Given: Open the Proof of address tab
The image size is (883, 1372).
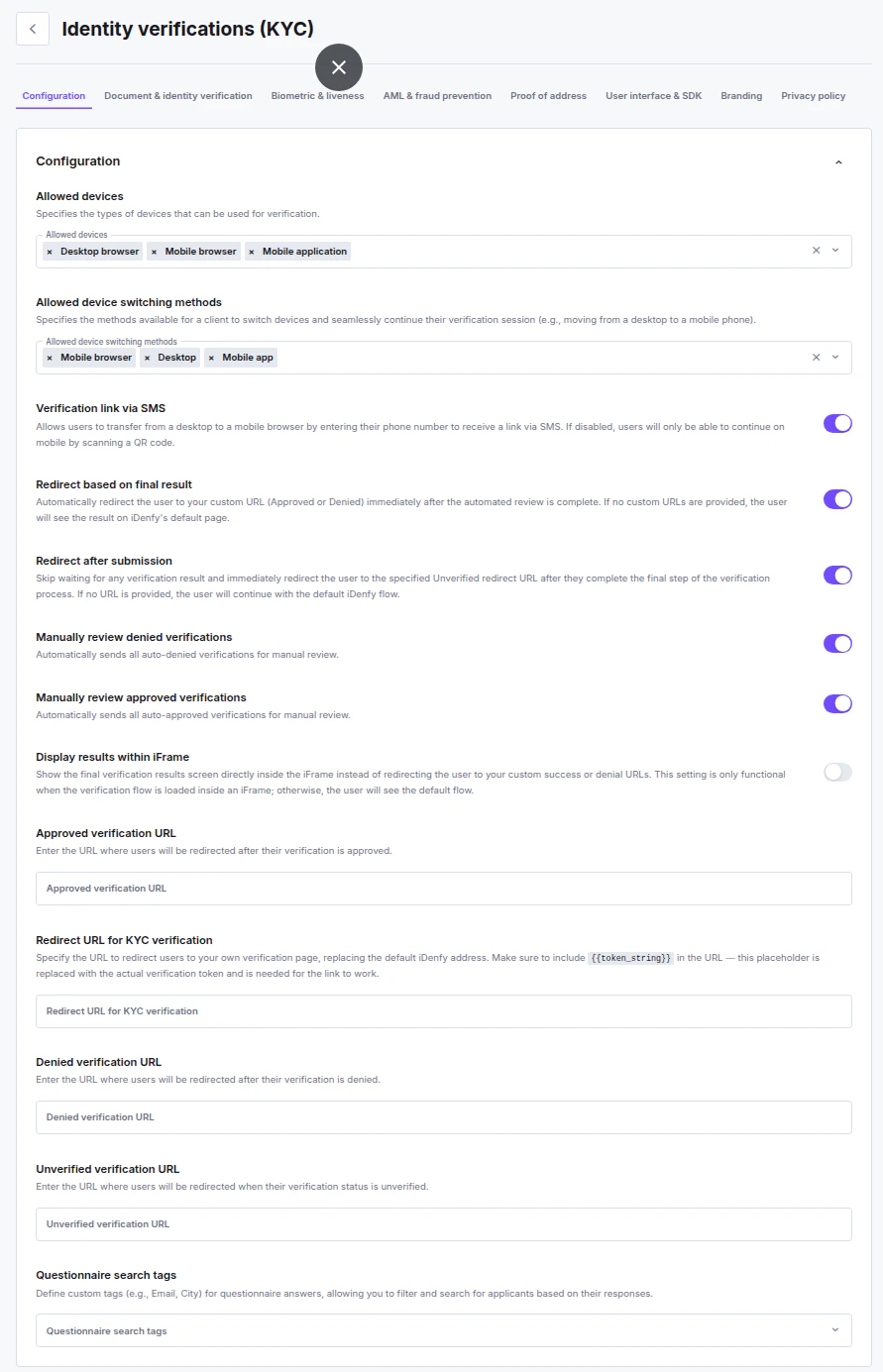Looking at the screenshot, I should point(548,96).
